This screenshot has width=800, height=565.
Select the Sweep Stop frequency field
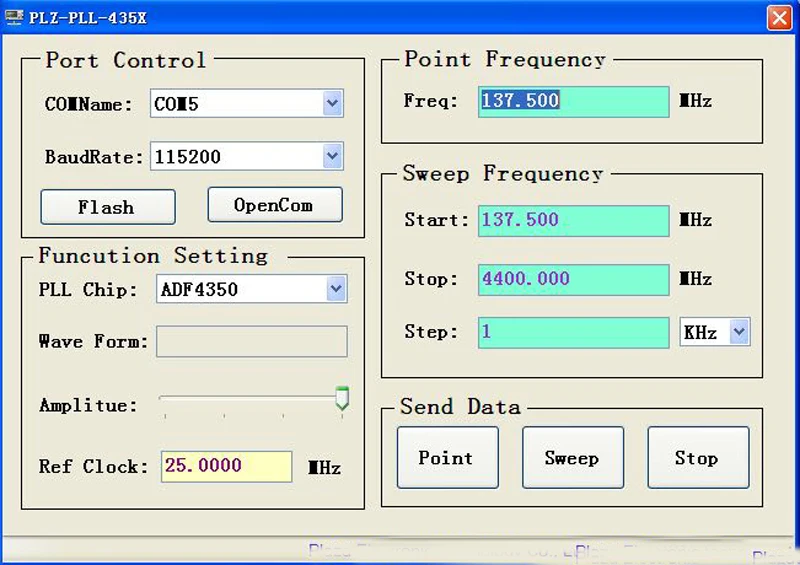573,279
